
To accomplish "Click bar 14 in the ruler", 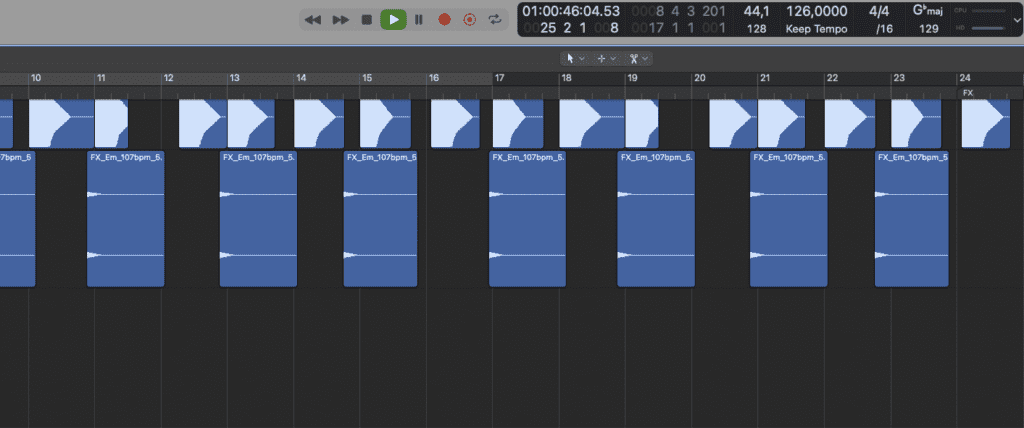I will 301,78.
